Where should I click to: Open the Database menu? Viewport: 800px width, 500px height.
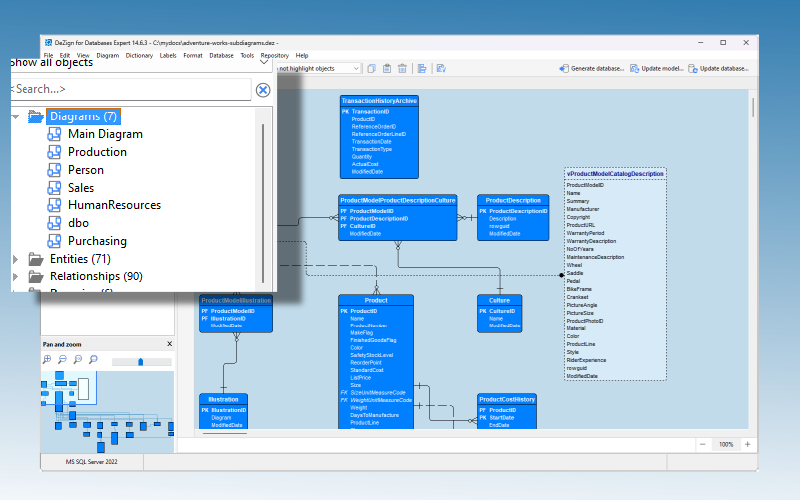tap(221, 56)
